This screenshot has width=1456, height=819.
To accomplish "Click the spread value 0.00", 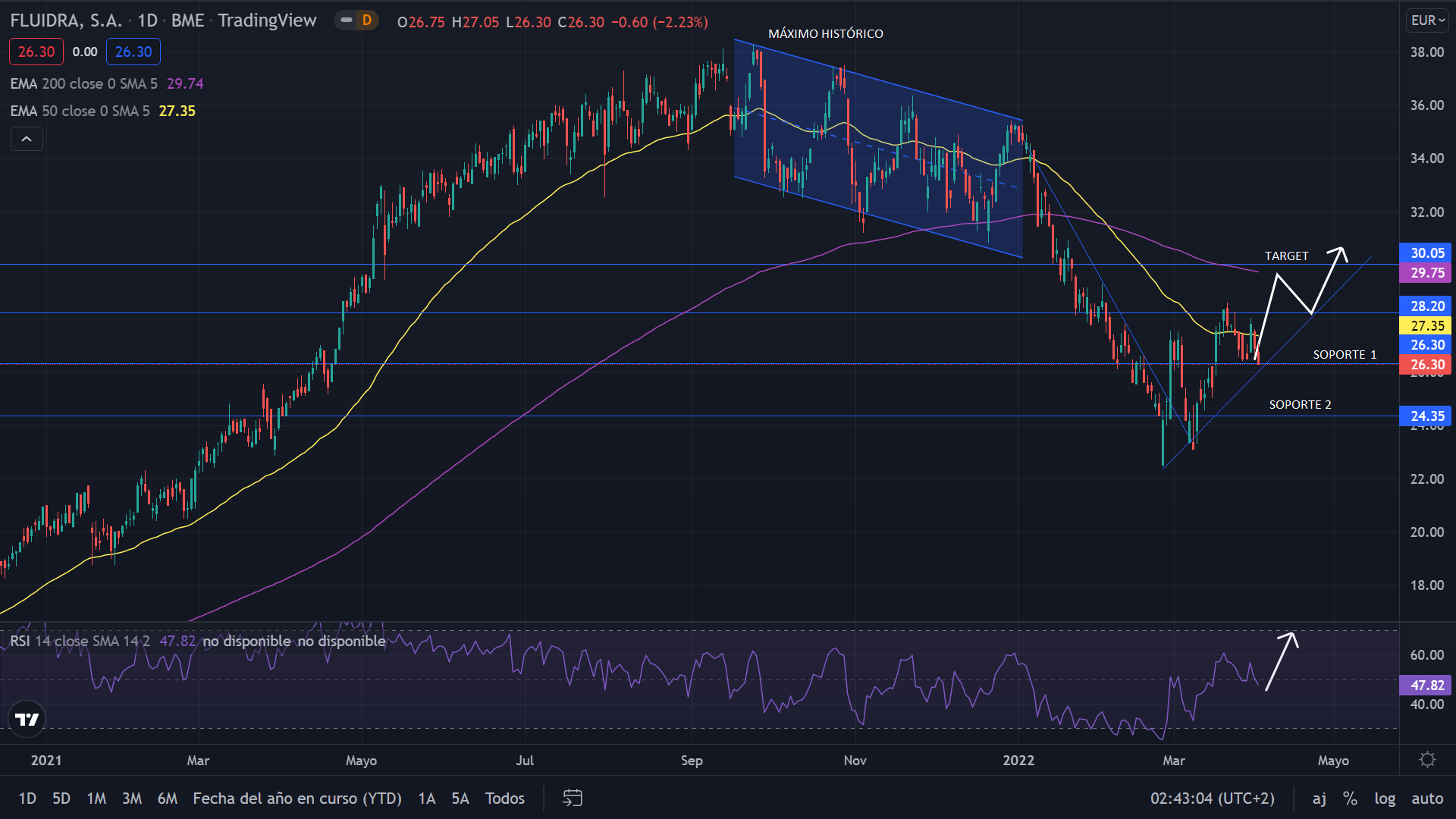I will pos(85,52).
